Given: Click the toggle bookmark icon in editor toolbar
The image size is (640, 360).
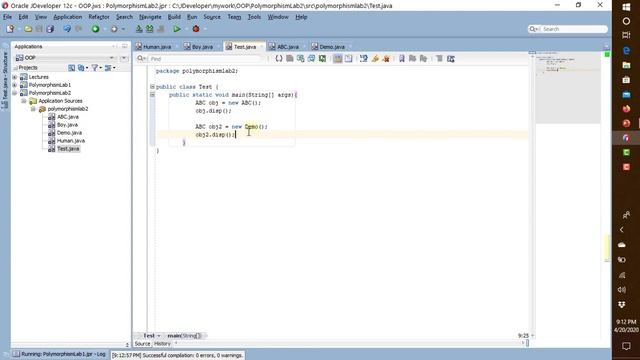Looking at the screenshot, I should pos(402,59).
